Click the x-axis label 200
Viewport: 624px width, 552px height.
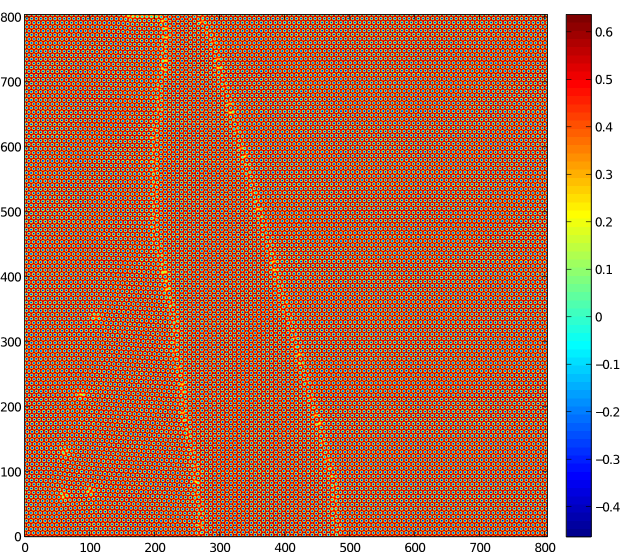155,547
